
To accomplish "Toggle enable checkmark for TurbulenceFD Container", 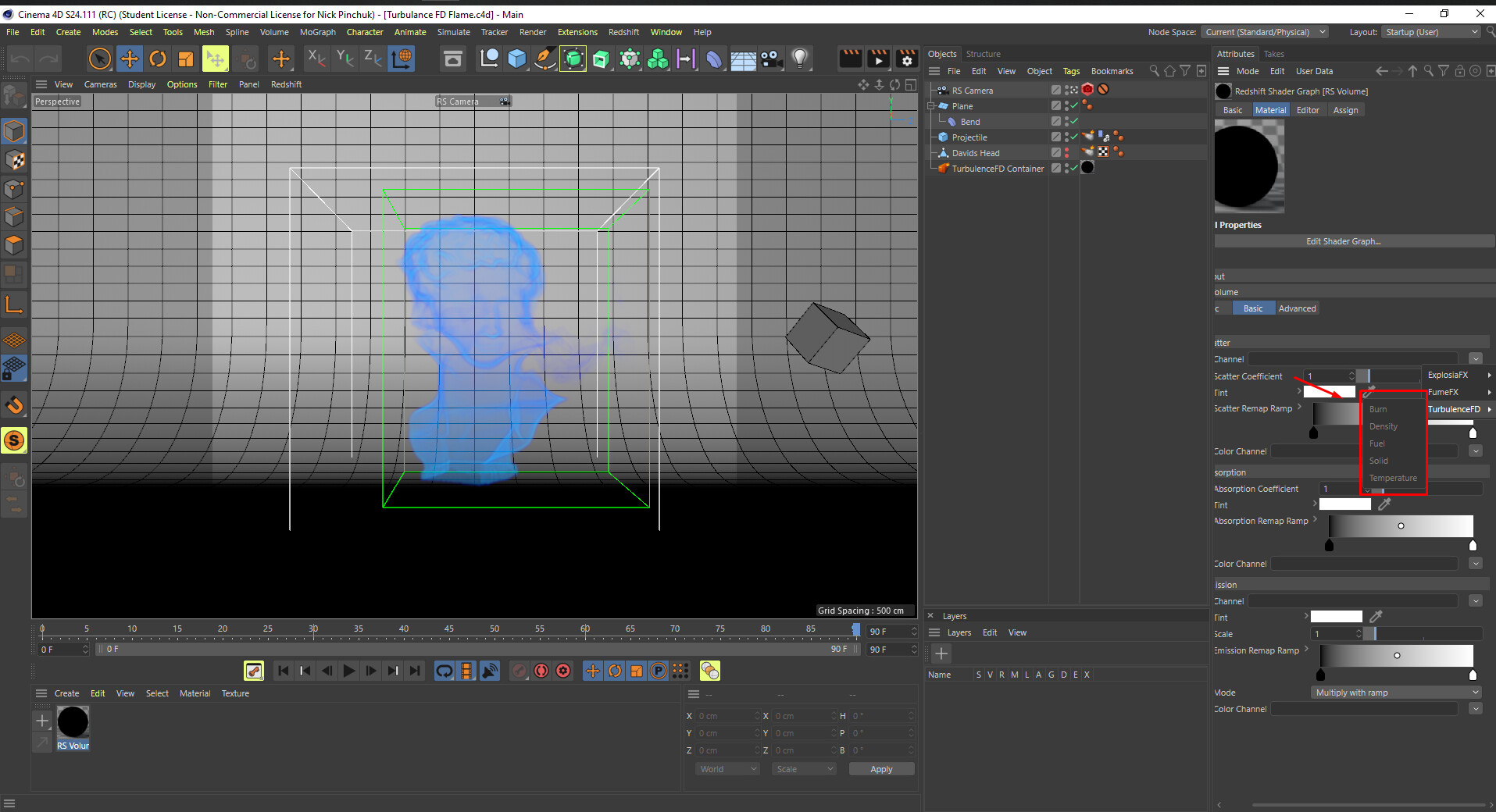I will click(x=1075, y=168).
